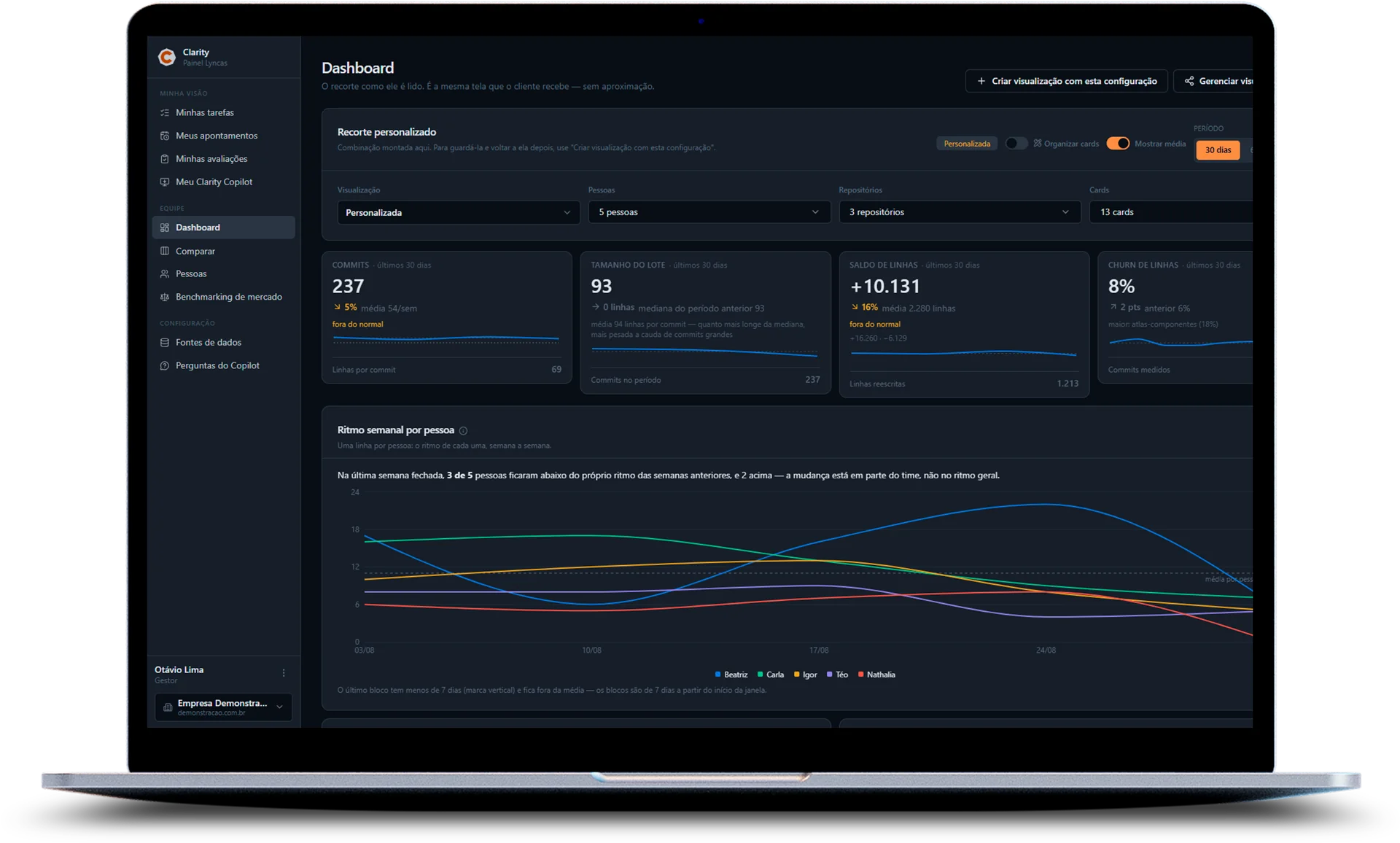Select the 30 dias period button
Viewport: 1400px width, 843px height.
tap(1218, 150)
